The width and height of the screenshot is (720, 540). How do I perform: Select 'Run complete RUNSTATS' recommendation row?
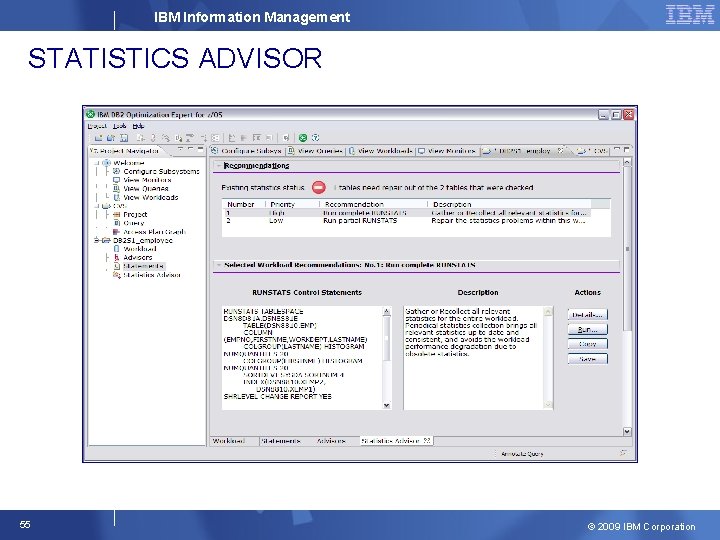pos(407,213)
